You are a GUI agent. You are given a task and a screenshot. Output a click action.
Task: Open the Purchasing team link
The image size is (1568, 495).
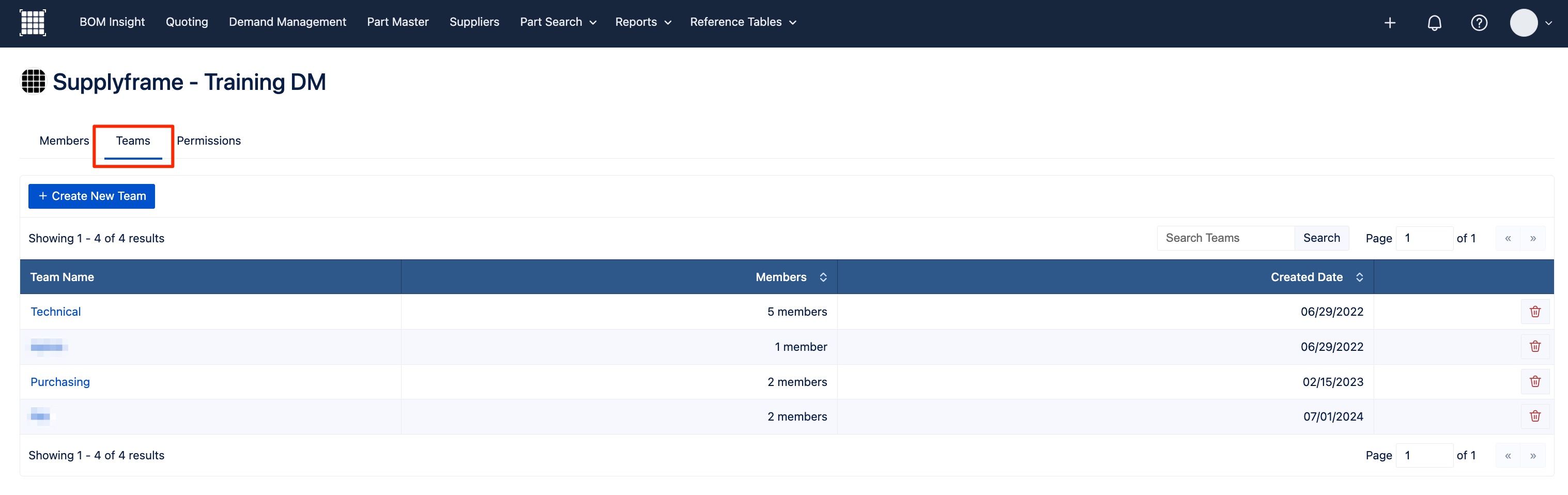tap(59, 382)
